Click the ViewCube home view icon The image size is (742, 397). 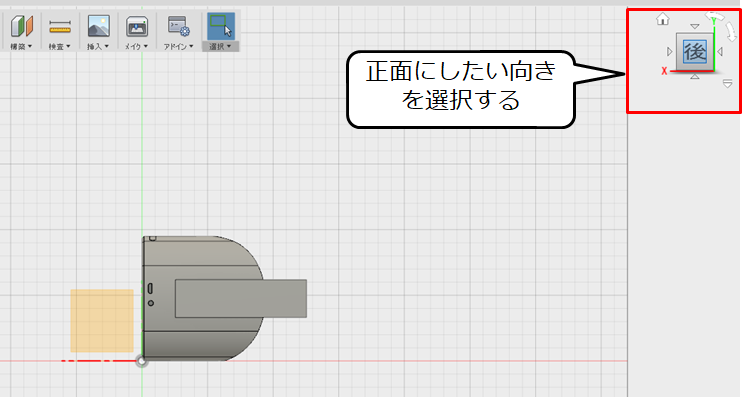662,19
